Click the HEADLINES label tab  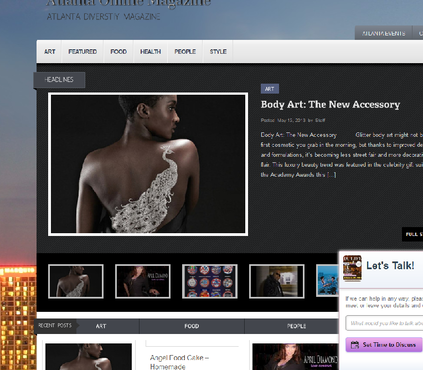pos(59,80)
